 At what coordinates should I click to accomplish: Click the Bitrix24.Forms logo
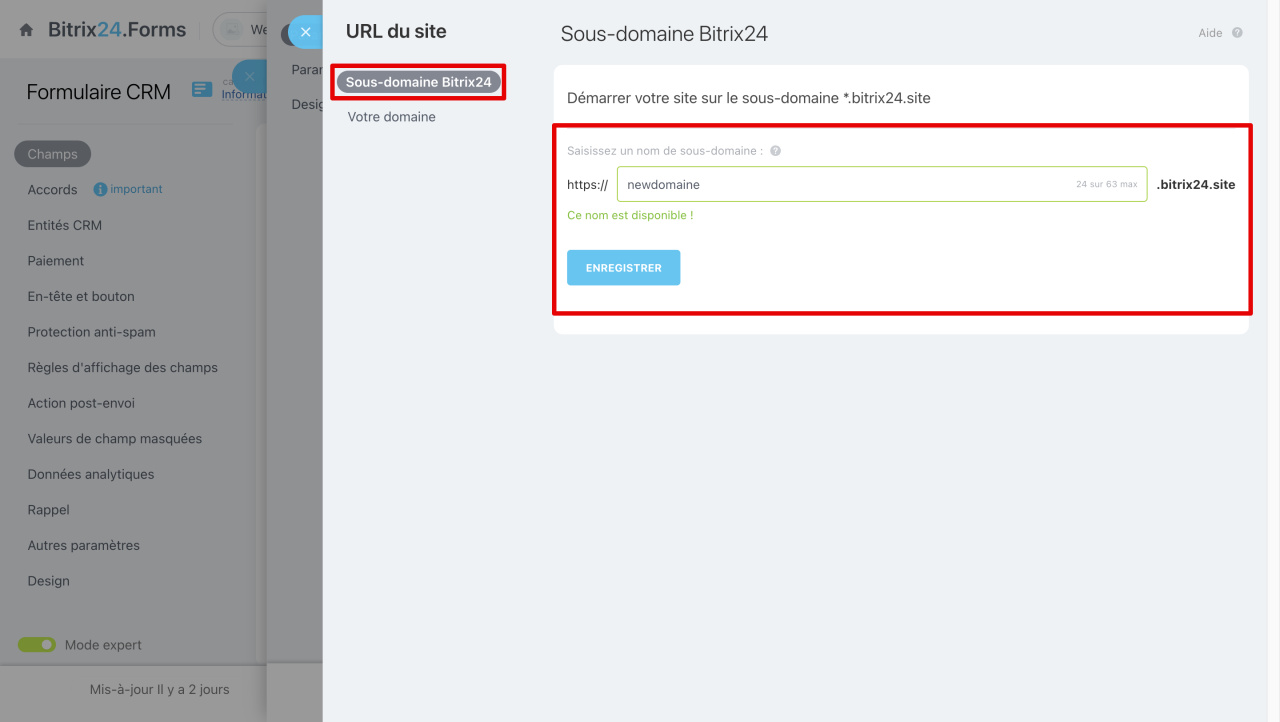[117, 30]
